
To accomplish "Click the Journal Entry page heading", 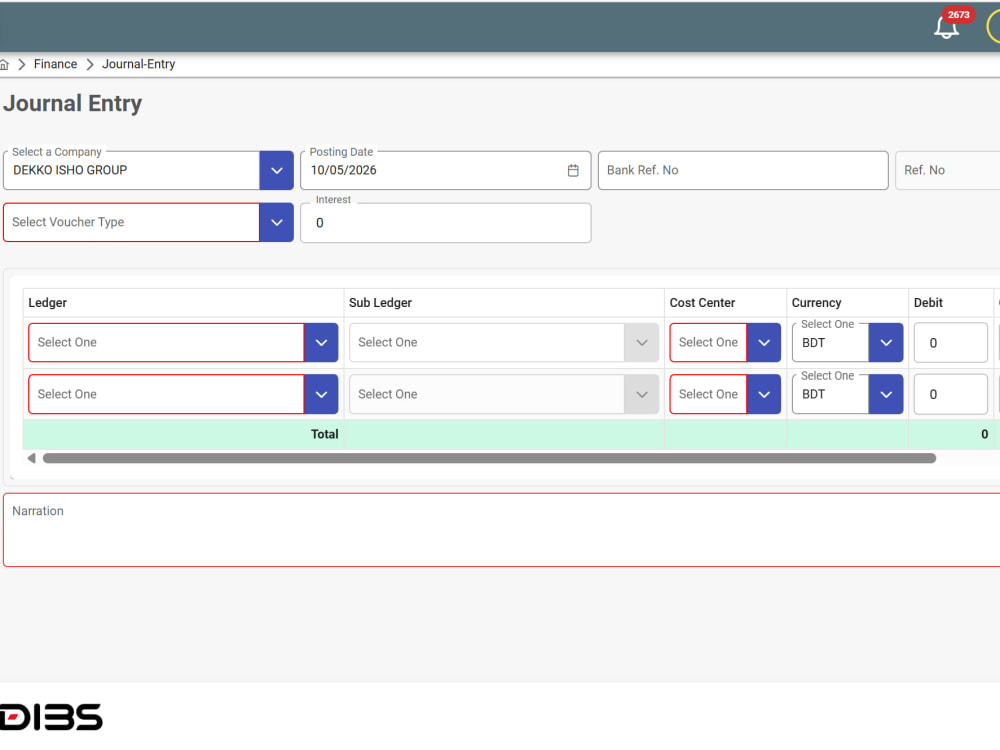I will click(73, 103).
